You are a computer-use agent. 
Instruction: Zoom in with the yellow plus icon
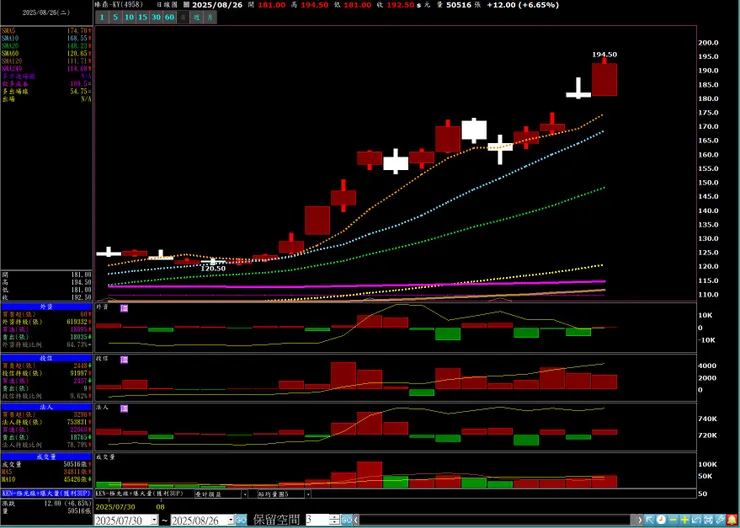tap(685, 520)
